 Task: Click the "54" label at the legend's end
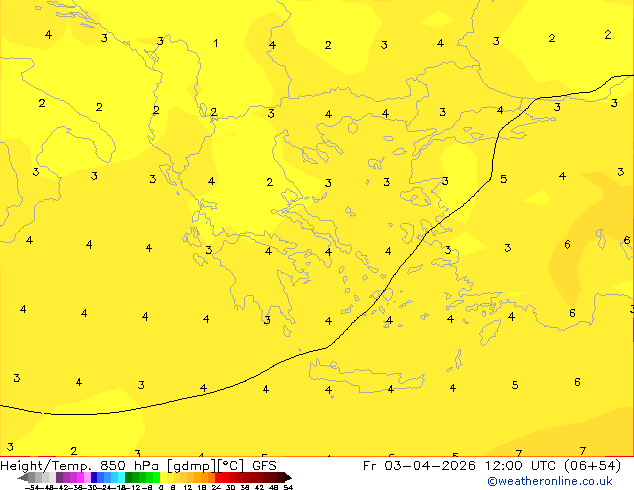pos(288,487)
